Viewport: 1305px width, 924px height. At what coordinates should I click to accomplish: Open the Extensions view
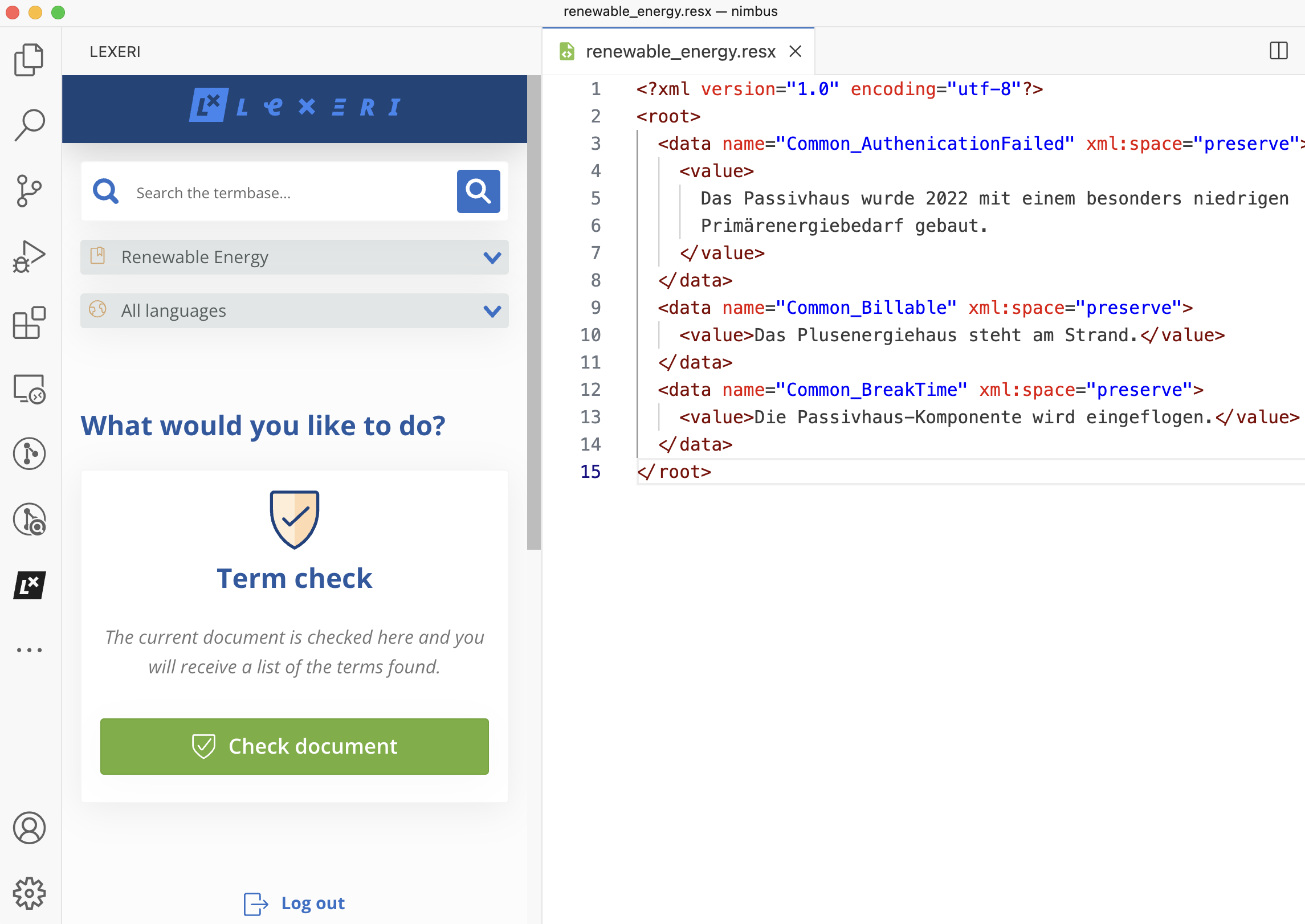pyautogui.click(x=29, y=322)
